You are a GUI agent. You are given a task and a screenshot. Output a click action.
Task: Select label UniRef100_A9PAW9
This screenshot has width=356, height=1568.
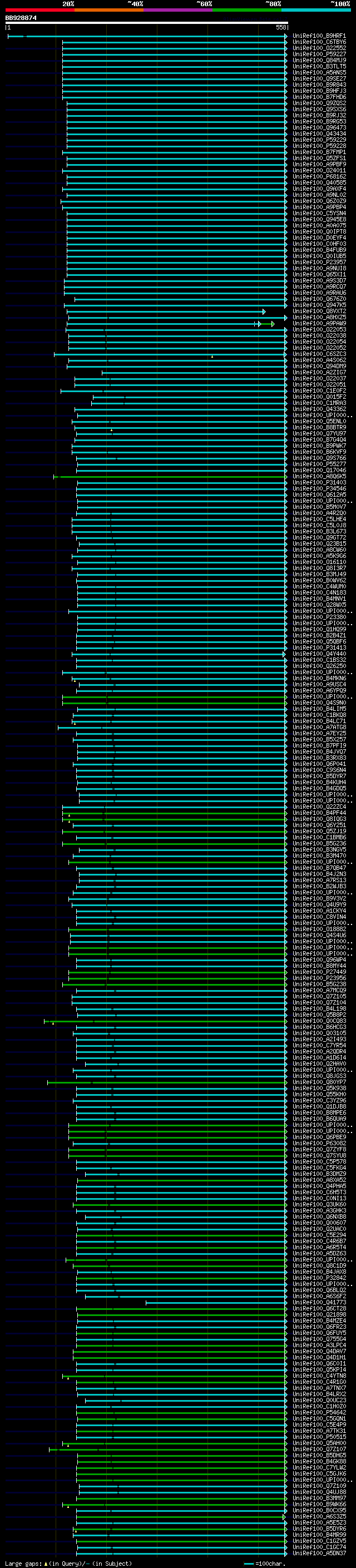pos(319,323)
